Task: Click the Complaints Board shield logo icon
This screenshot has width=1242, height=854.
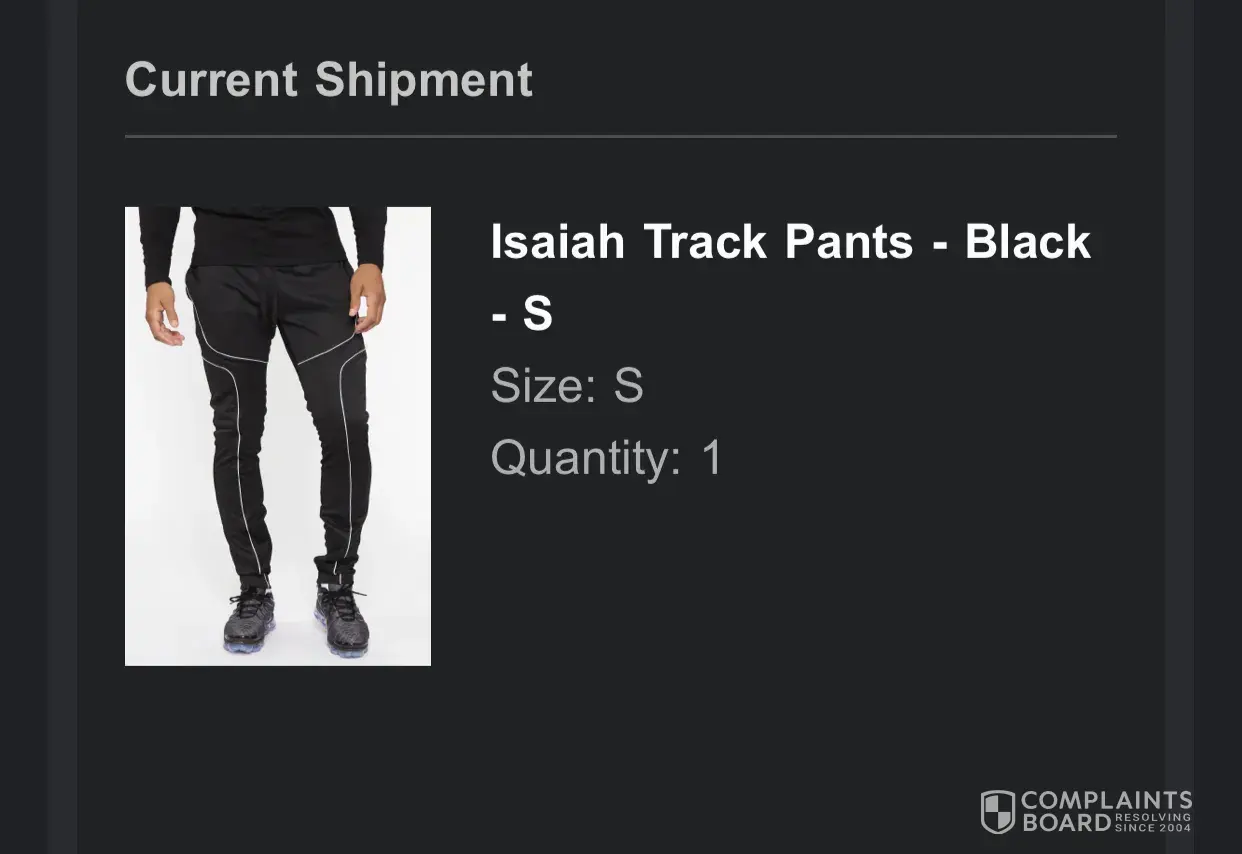Action: 997,811
